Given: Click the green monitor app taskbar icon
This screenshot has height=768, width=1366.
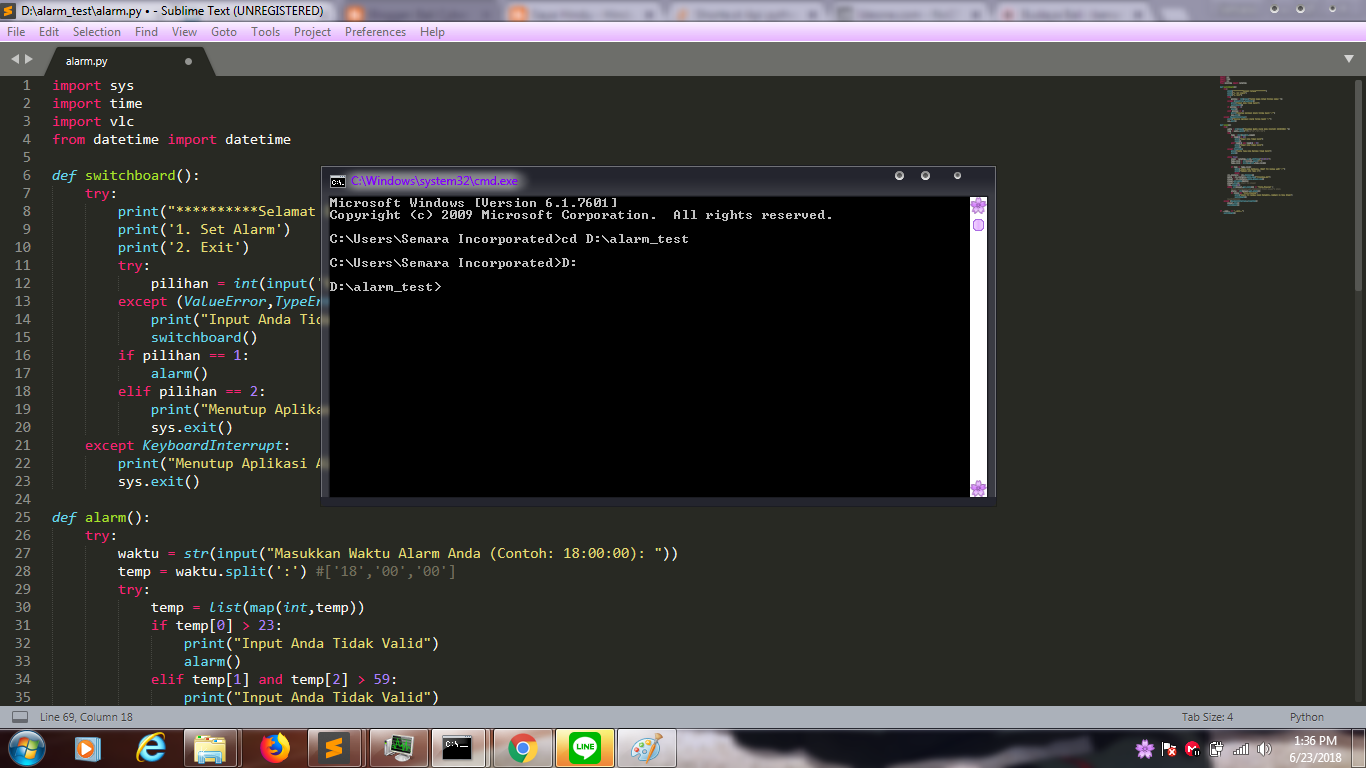Looking at the screenshot, I should coord(399,747).
